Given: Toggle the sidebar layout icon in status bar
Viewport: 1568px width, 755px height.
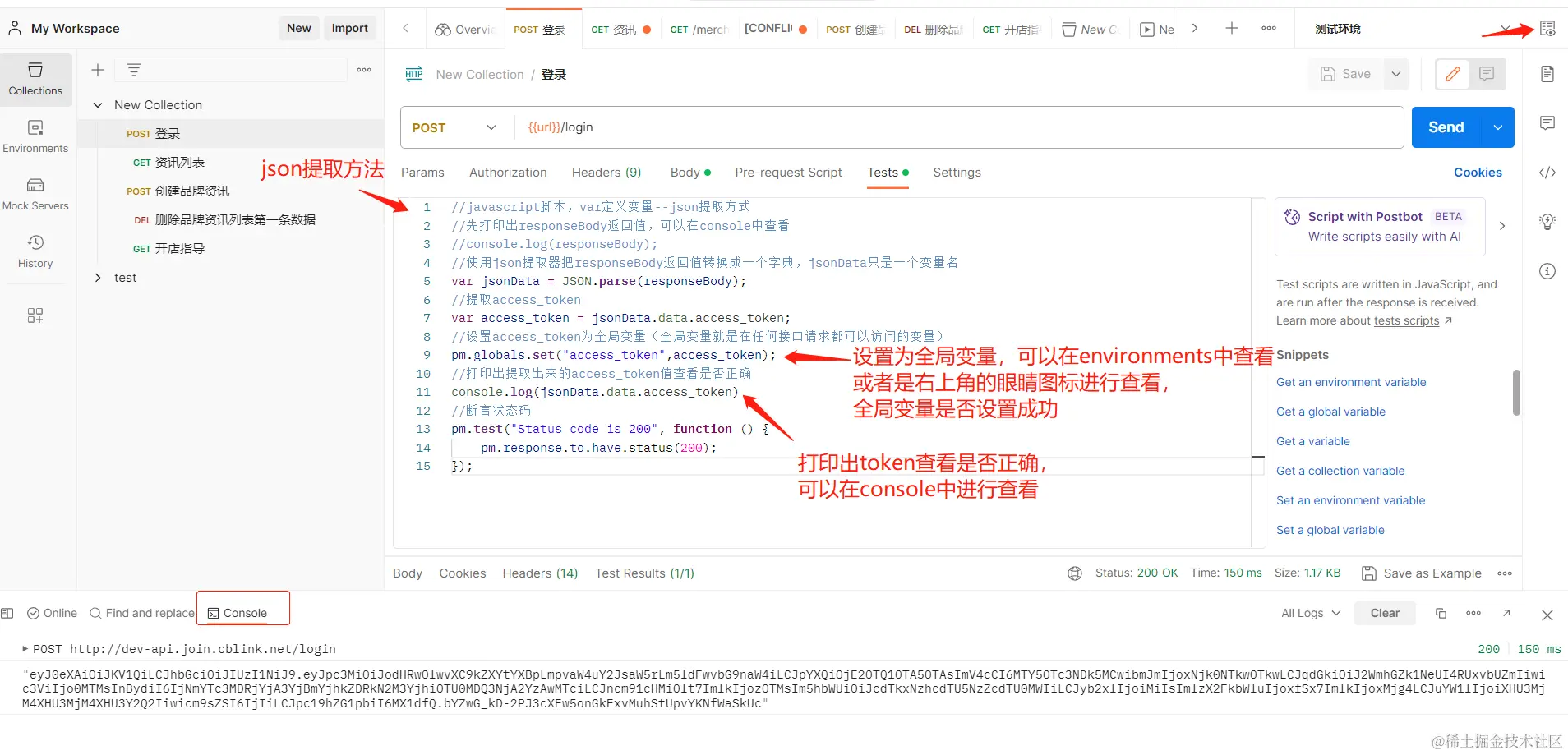Looking at the screenshot, I should [7, 613].
